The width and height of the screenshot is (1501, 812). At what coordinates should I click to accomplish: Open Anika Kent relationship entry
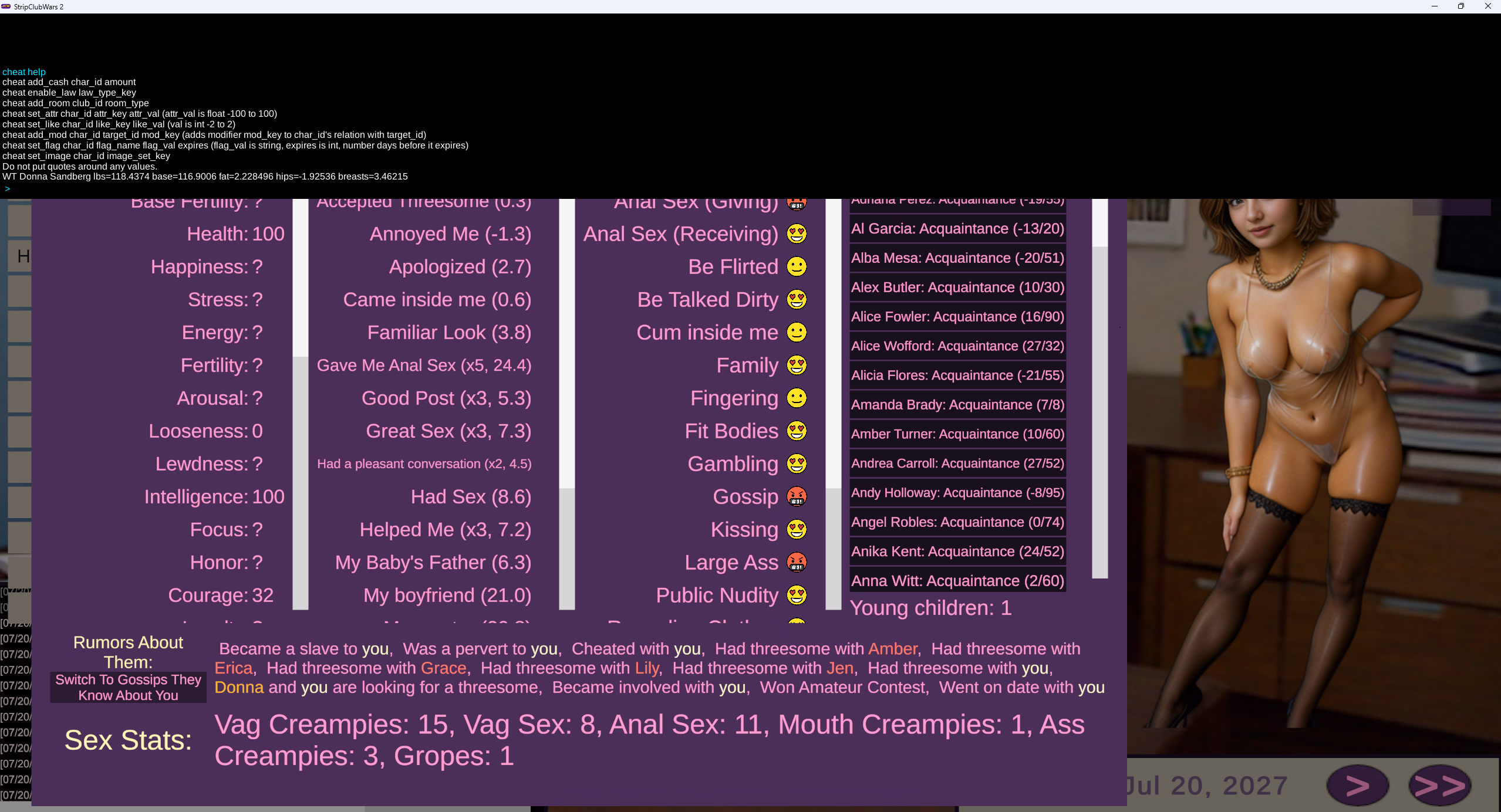tap(957, 552)
